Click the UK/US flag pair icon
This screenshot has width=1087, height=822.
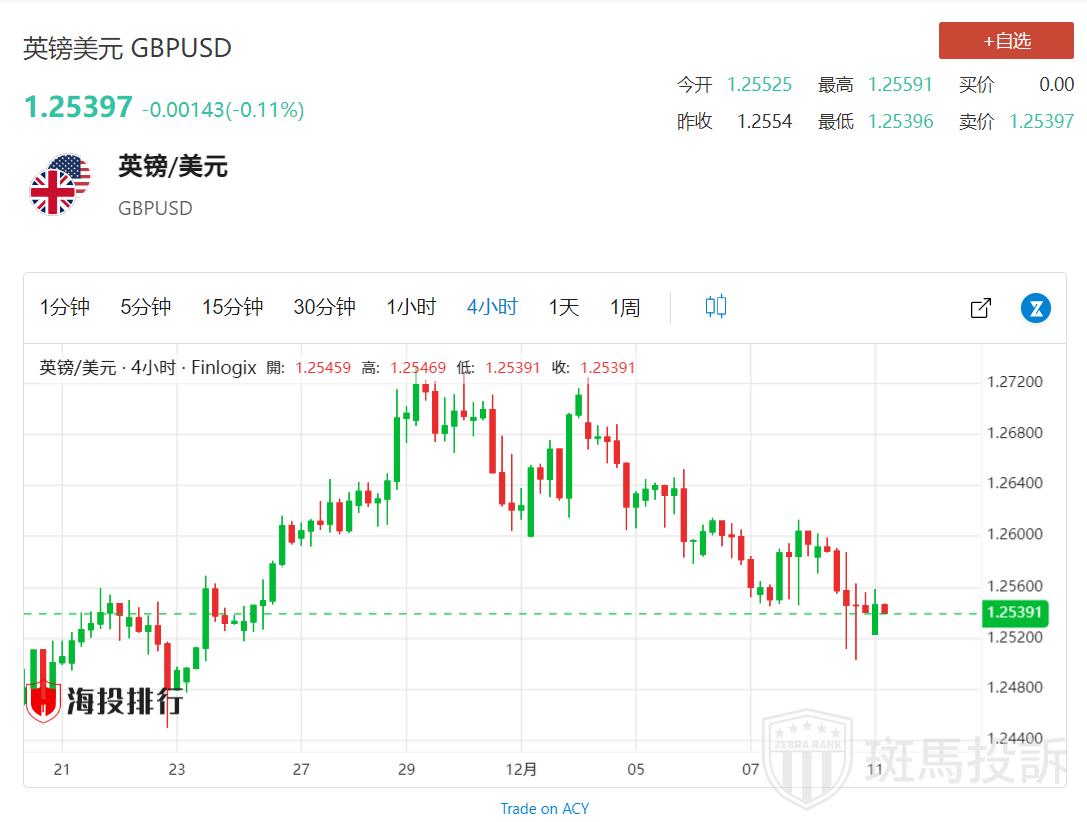[x=59, y=184]
